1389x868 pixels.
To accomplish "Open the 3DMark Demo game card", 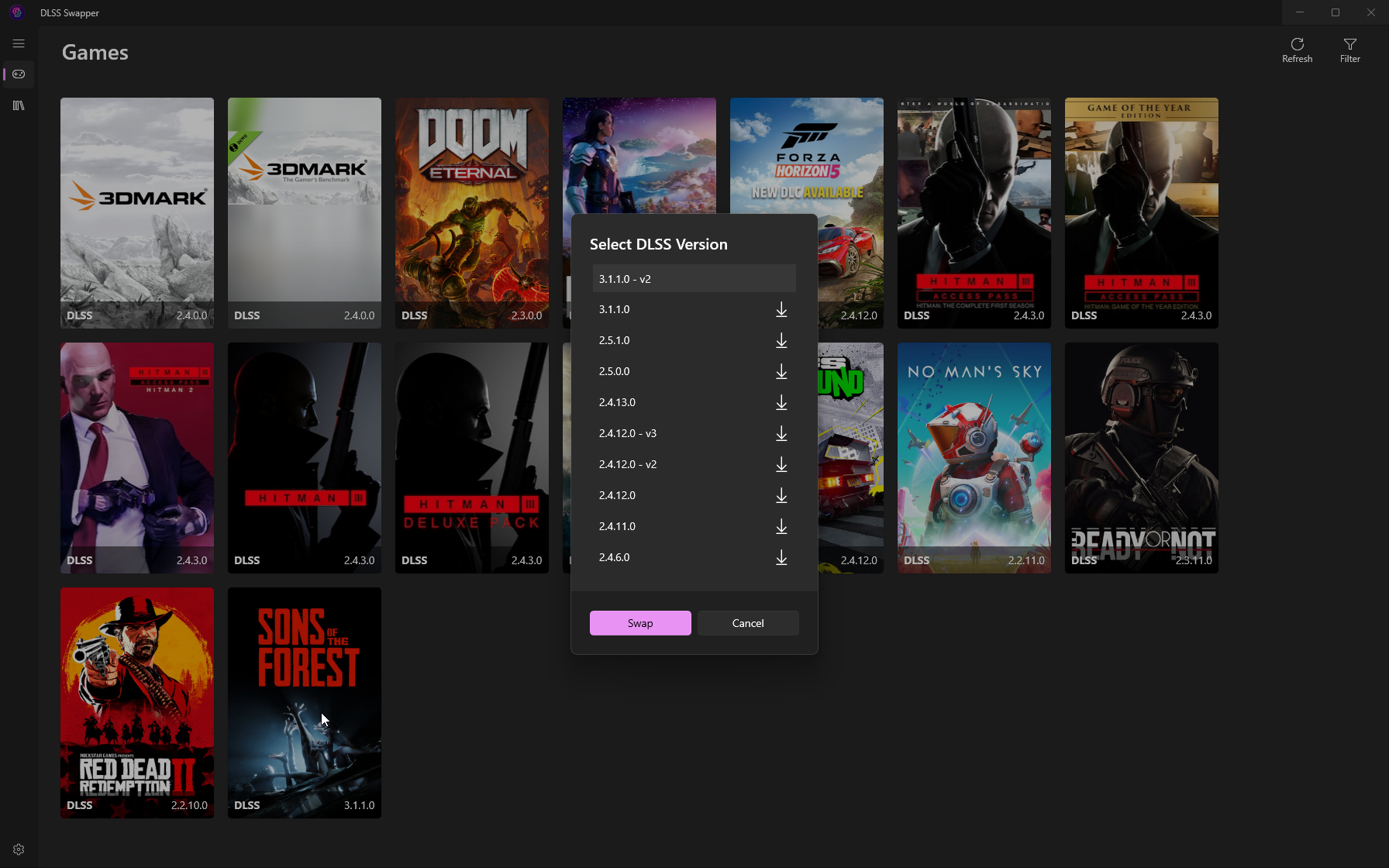I will click(x=305, y=213).
